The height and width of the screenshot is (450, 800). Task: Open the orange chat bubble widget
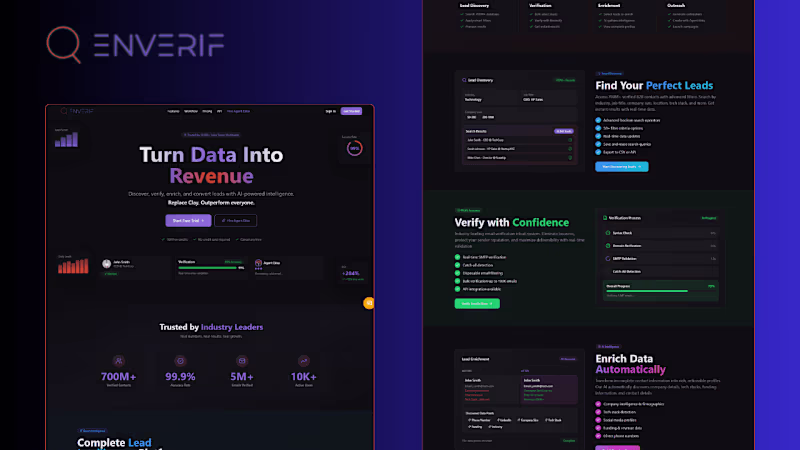[x=369, y=303]
